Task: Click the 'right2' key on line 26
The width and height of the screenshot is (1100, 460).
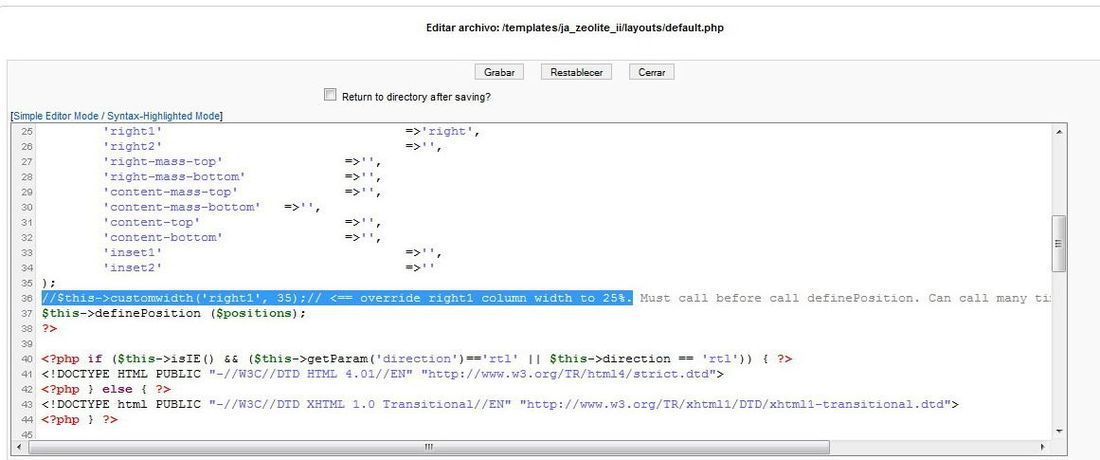Action: [133, 147]
